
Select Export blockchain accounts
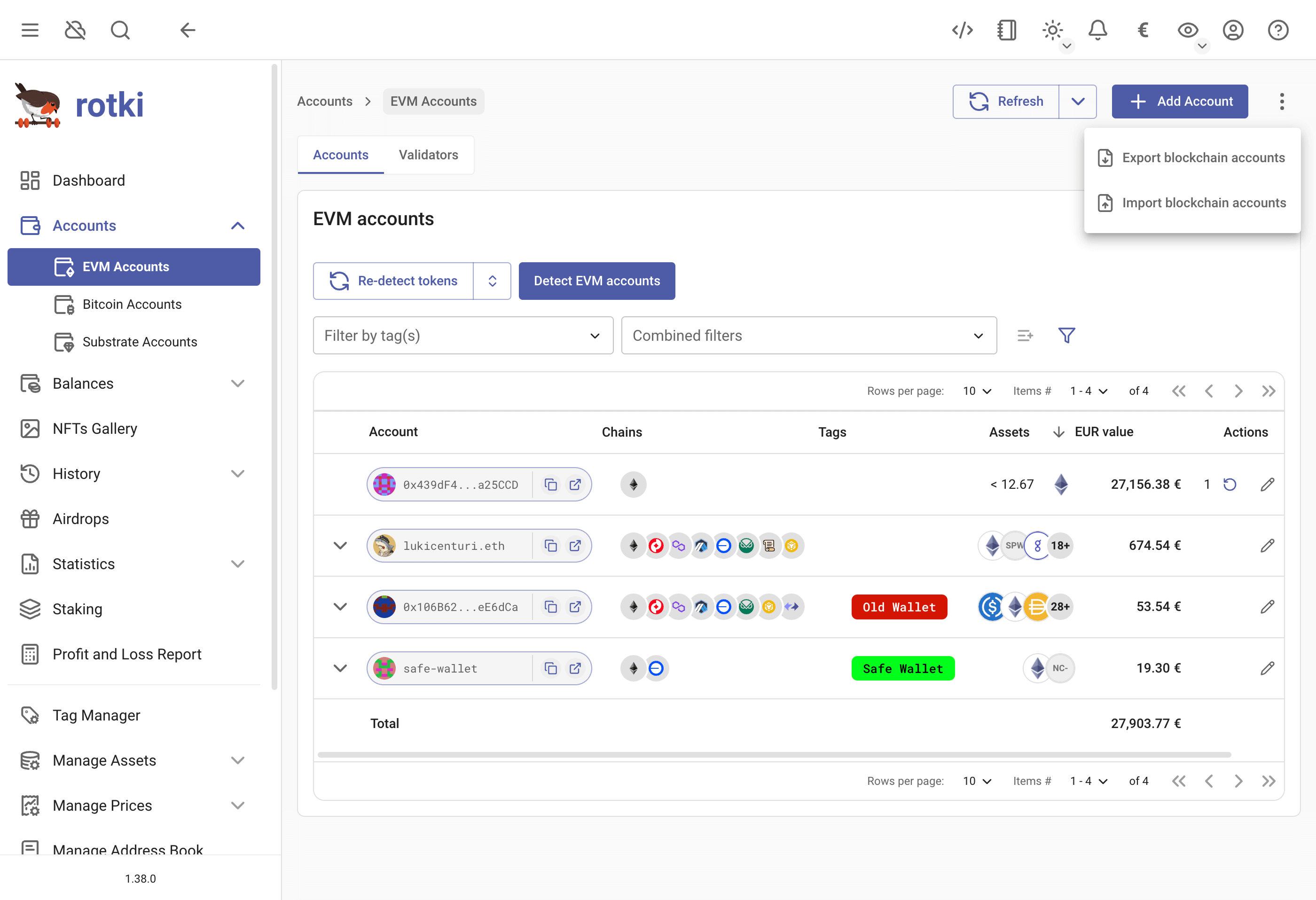click(1192, 157)
